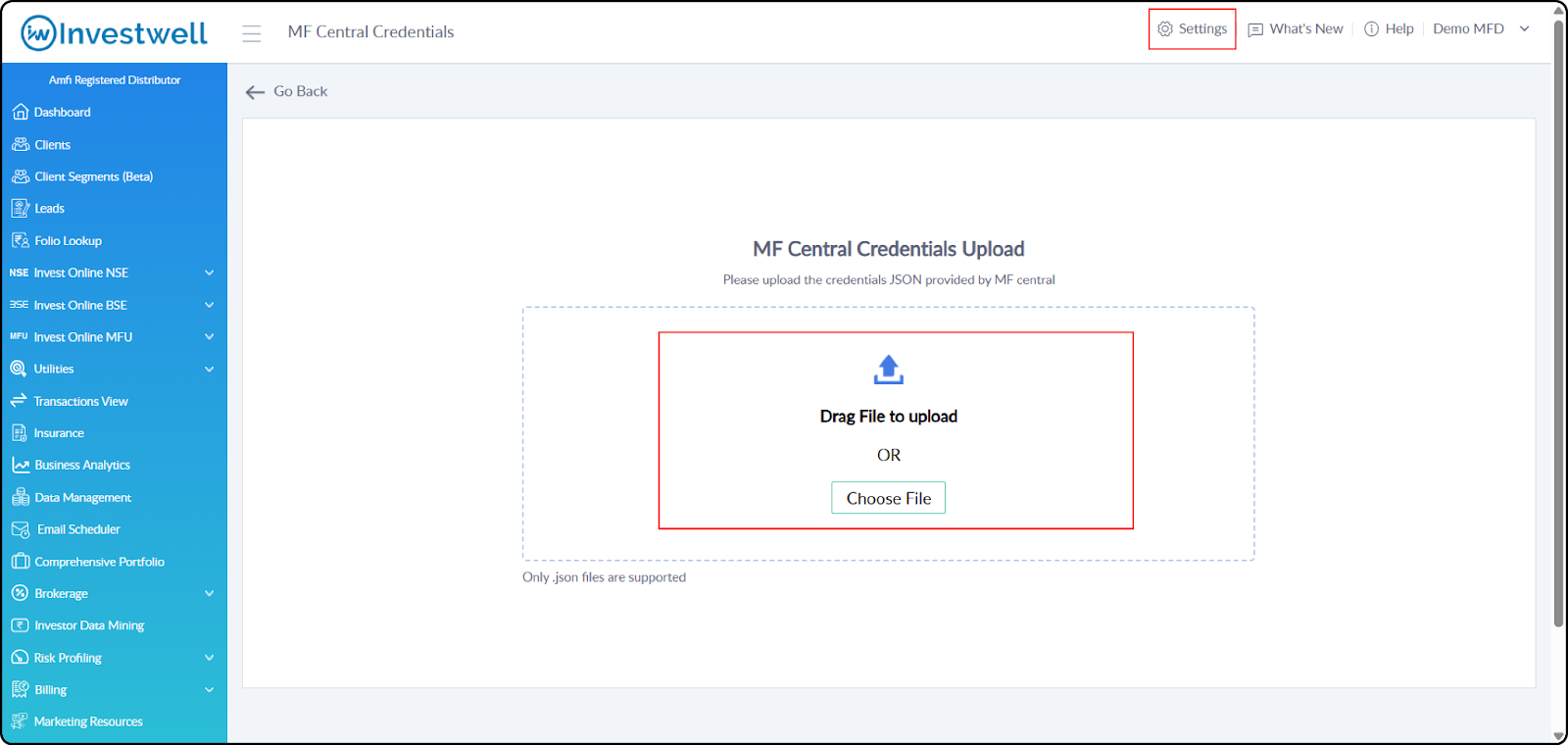Click the Clients people icon

coord(20,144)
